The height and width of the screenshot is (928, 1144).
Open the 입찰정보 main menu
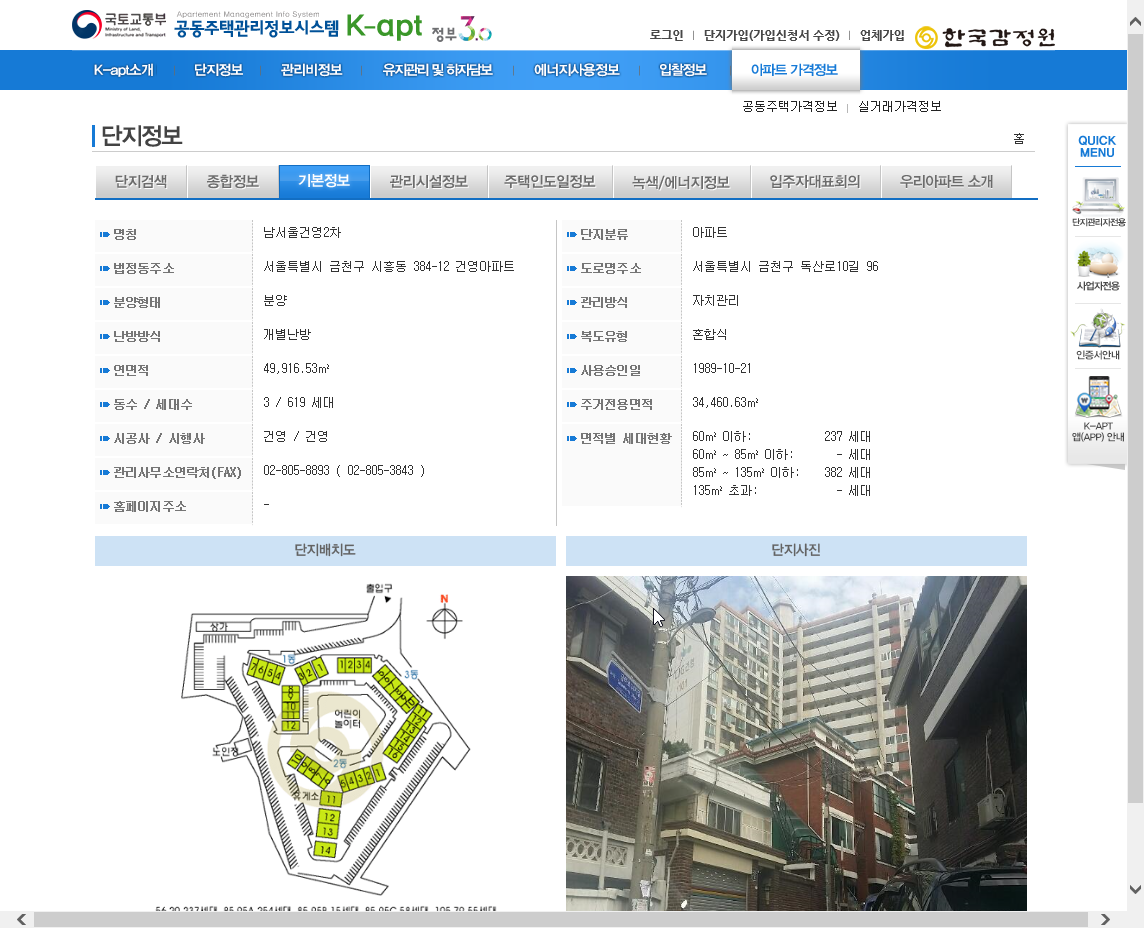[683, 70]
